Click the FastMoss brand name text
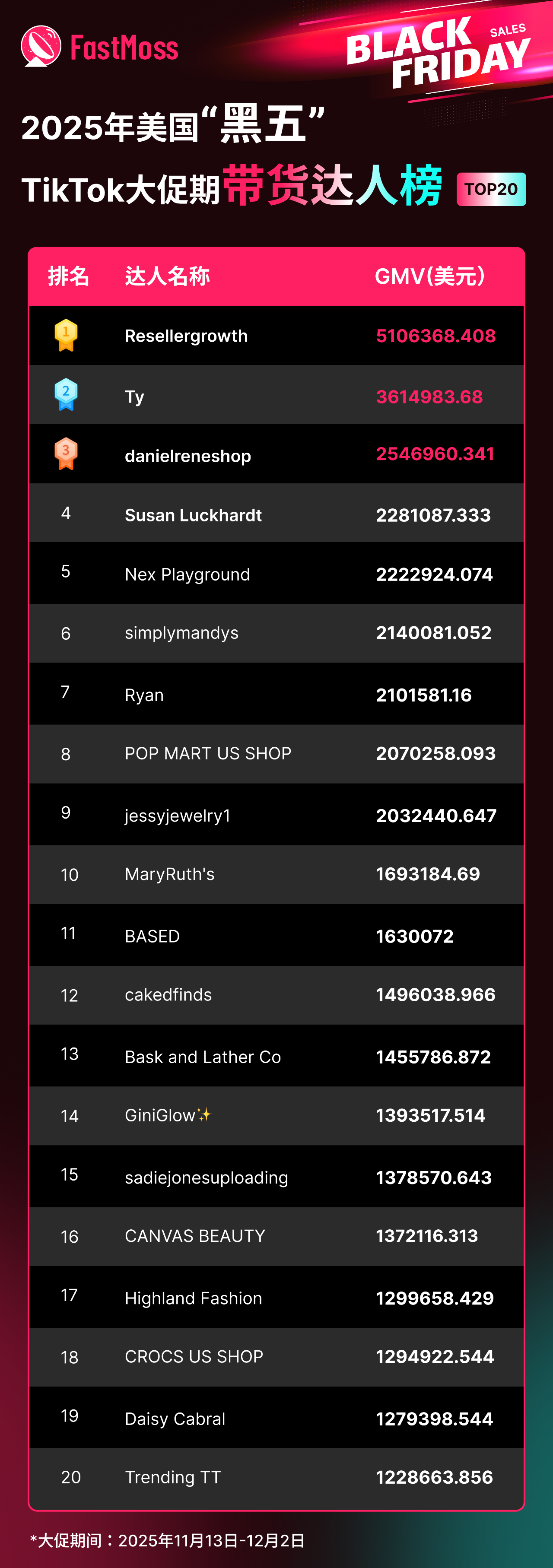 pos(124,48)
